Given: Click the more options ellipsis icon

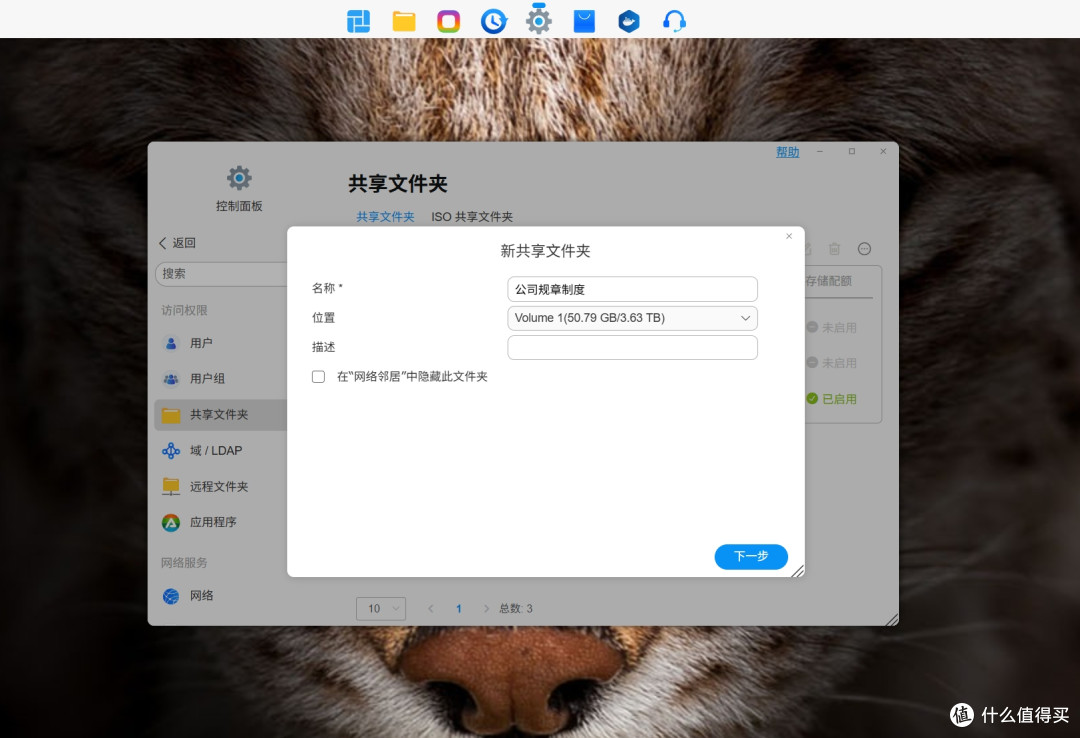Looking at the screenshot, I should coord(864,249).
